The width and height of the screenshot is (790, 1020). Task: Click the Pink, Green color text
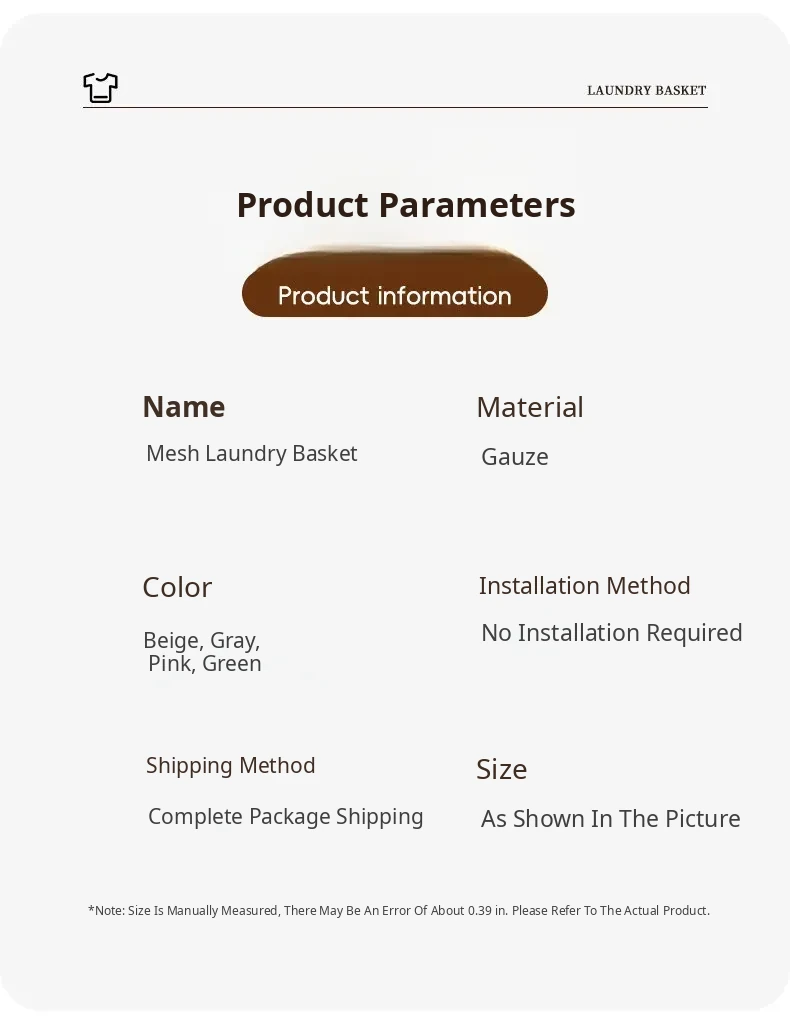tap(204, 664)
